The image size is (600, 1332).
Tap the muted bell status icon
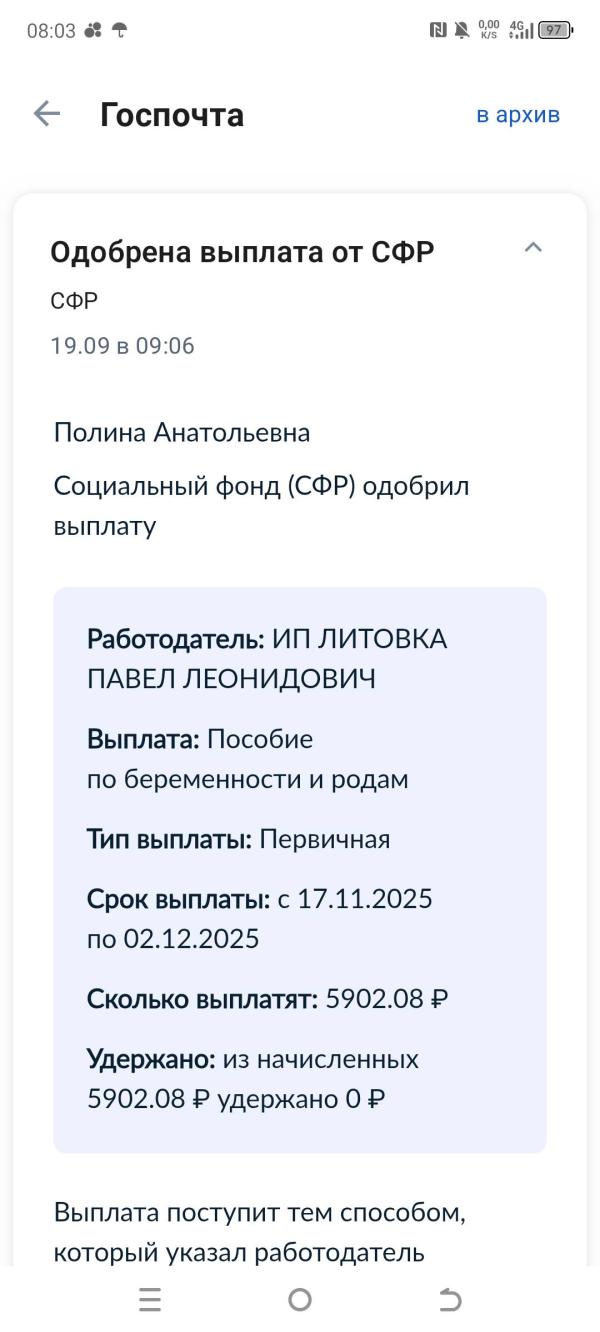point(462,30)
